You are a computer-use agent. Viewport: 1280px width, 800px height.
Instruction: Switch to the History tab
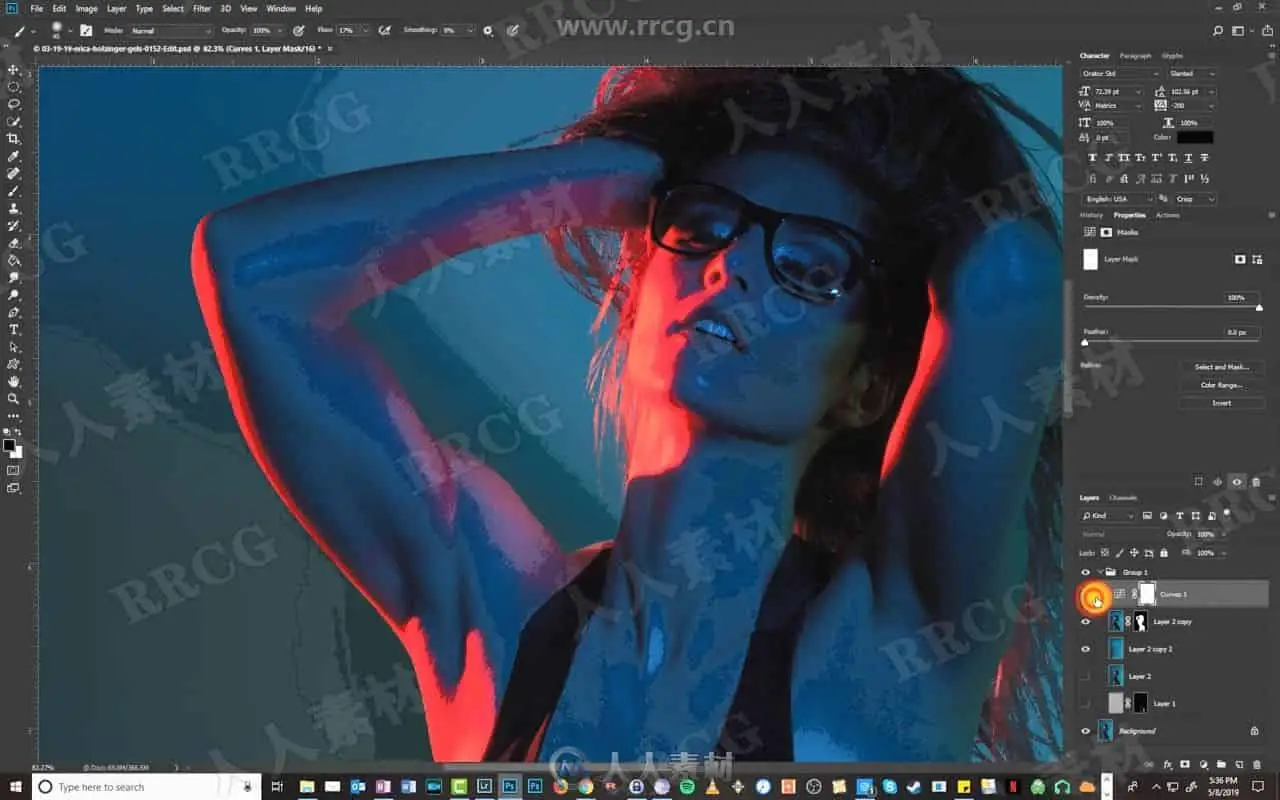click(x=1091, y=215)
